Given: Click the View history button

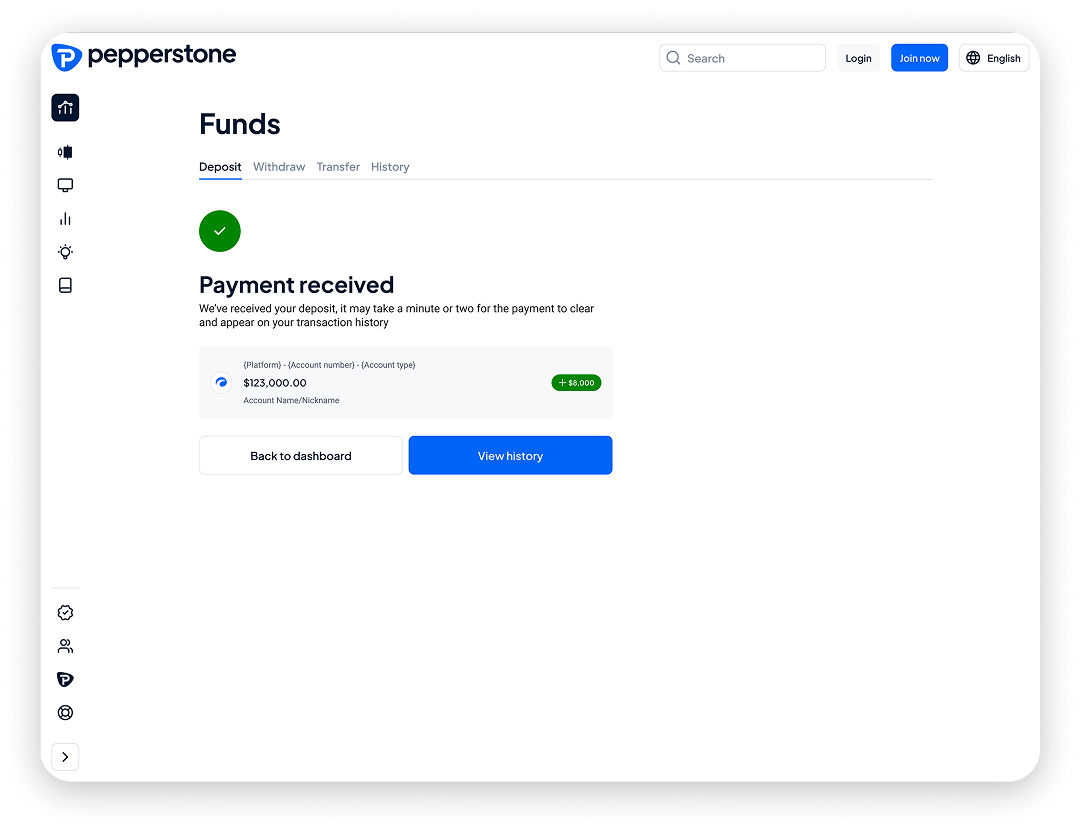Looking at the screenshot, I should click(x=510, y=455).
